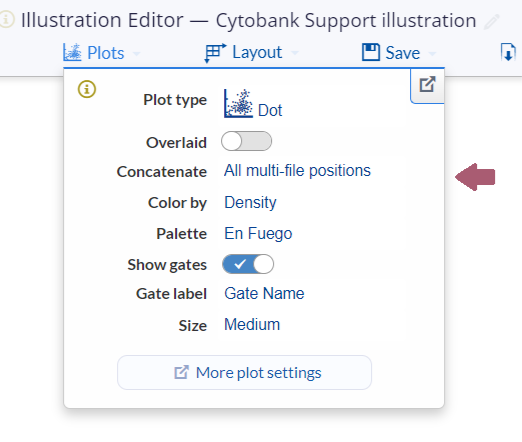Change the Medium plot size setting

[x=252, y=324]
